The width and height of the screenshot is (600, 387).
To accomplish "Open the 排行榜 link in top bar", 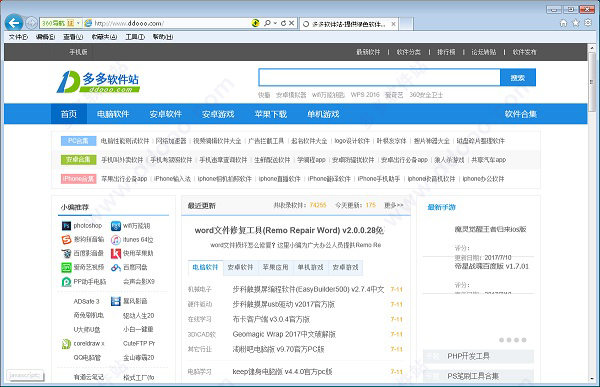I will coord(446,52).
